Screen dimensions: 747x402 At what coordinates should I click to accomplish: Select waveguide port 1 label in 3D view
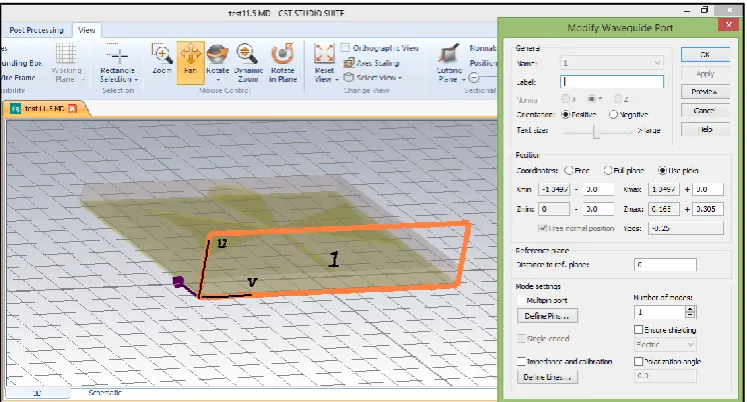[334, 259]
